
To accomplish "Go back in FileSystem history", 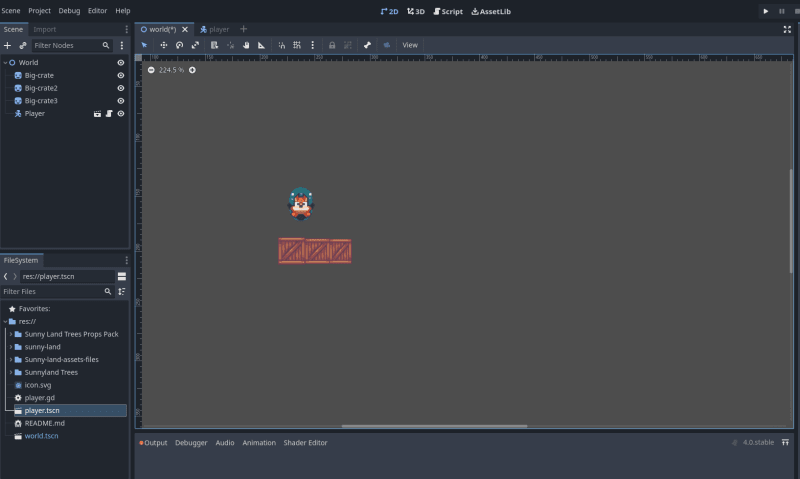I will (x=6, y=276).
